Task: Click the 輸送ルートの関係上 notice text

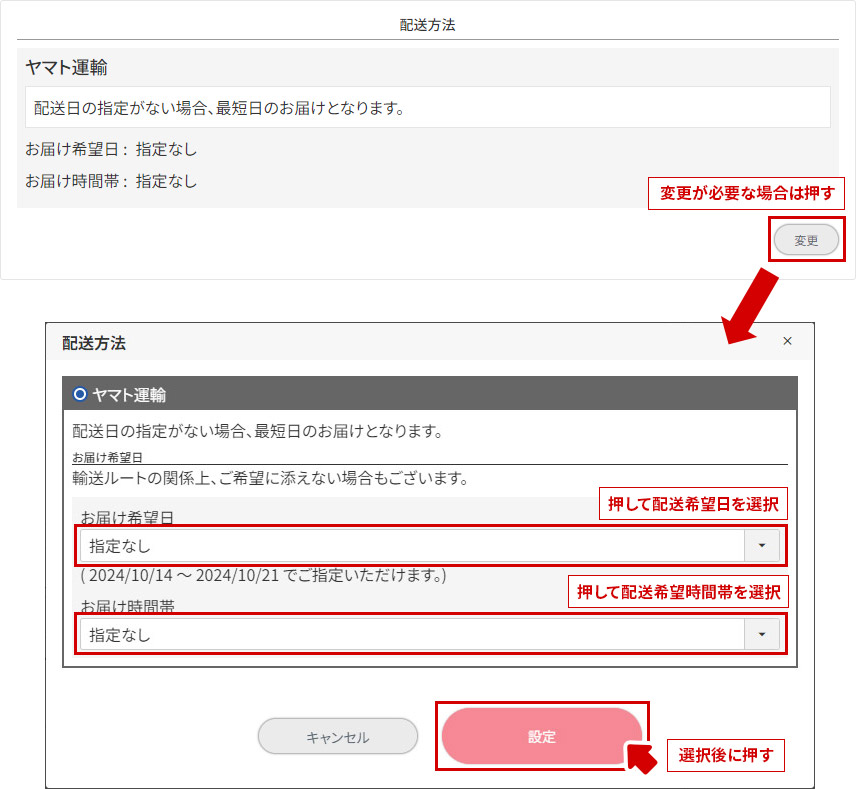Action: coord(270,478)
